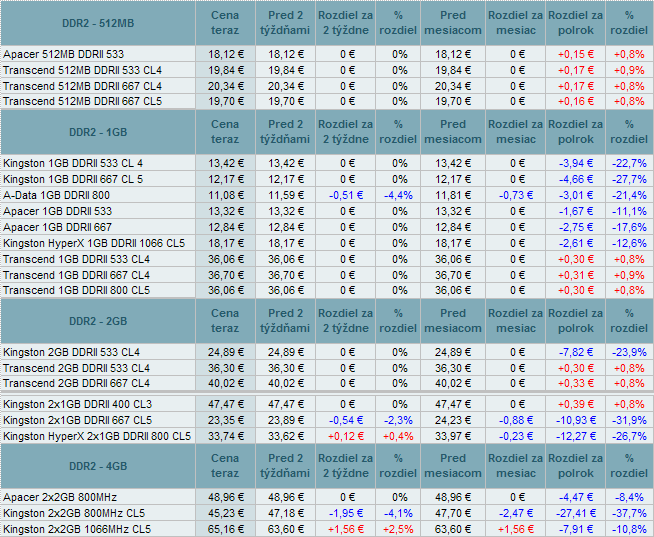Viewport: 654px width, 537px height.
Task: Select the +2,5% two-week percent cell
Action: (398, 529)
